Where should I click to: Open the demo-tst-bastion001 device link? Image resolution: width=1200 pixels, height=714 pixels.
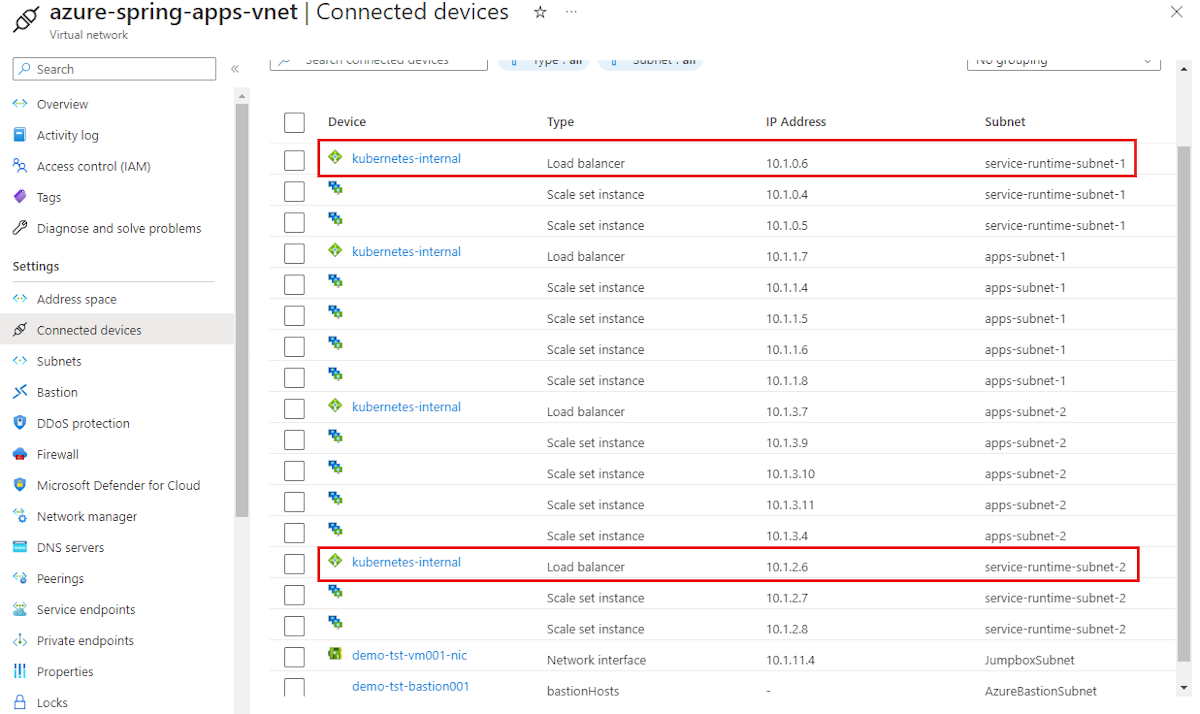click(410, 686)
